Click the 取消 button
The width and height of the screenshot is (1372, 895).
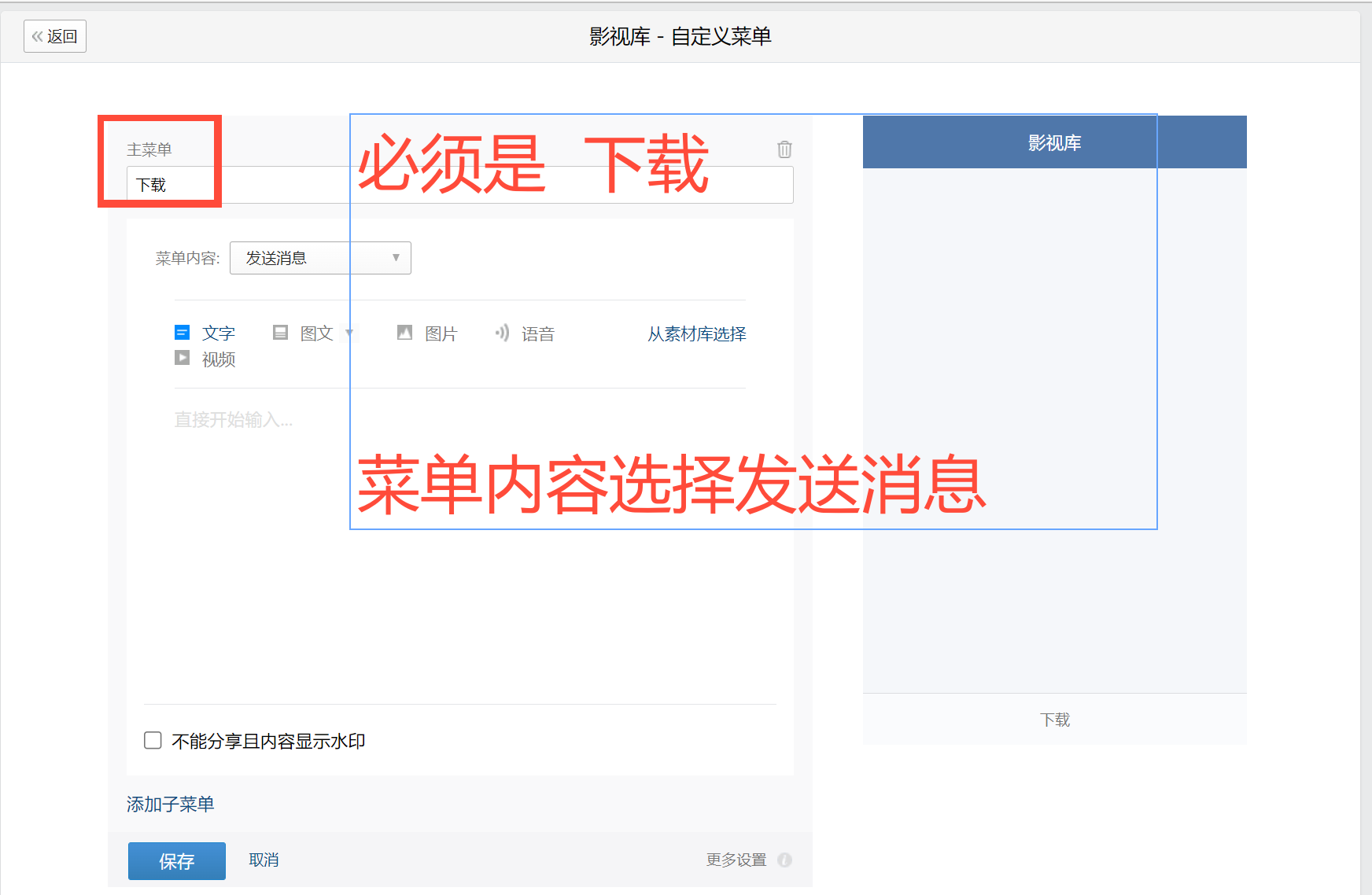[x=264, y=860]
